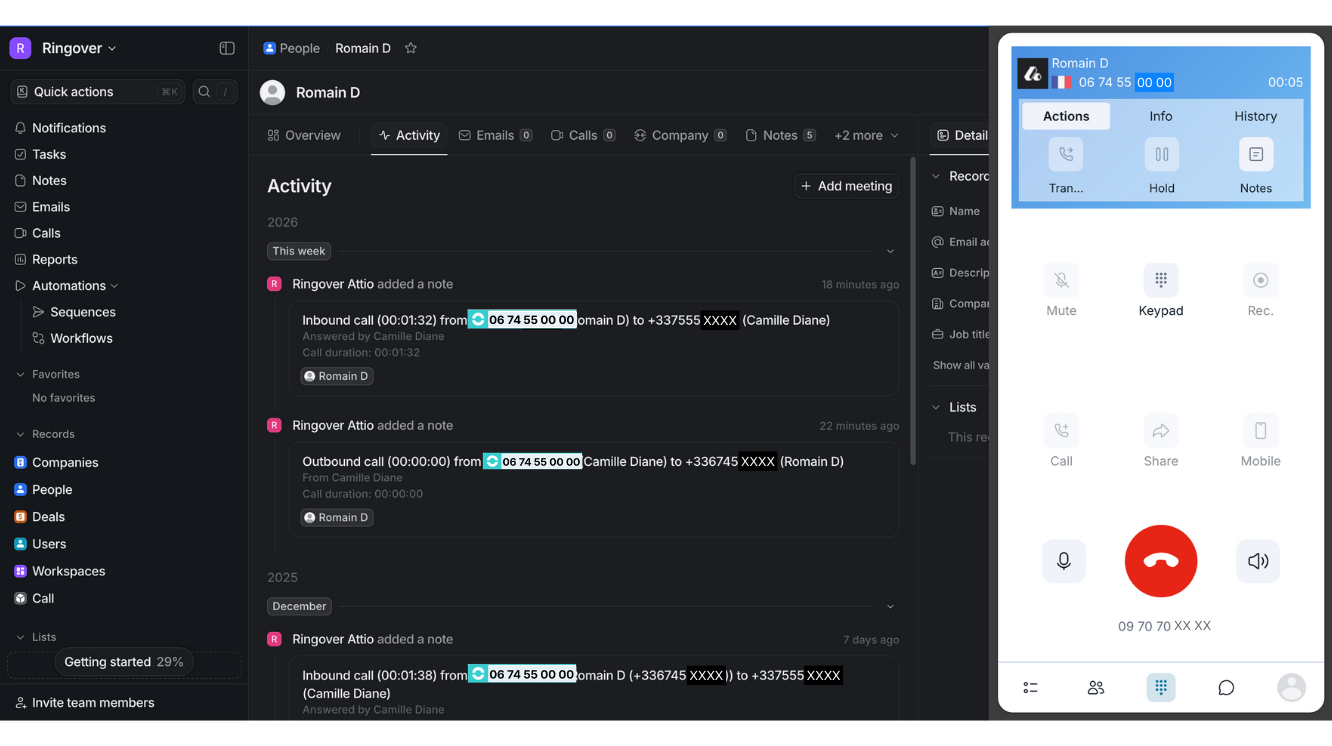This screenshot has width=1332, height=746.
Task: Open the Emails tab for Romain D
Action: 495,135
